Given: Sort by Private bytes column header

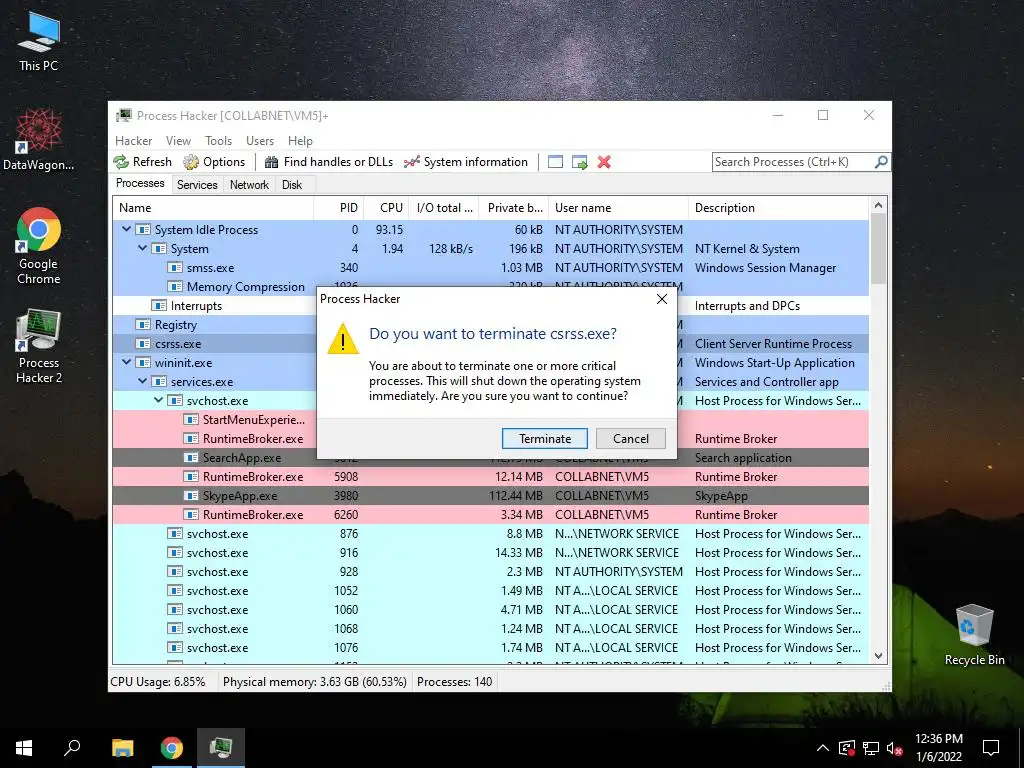Looking at the screenshot, I should [x=514, y=208].
